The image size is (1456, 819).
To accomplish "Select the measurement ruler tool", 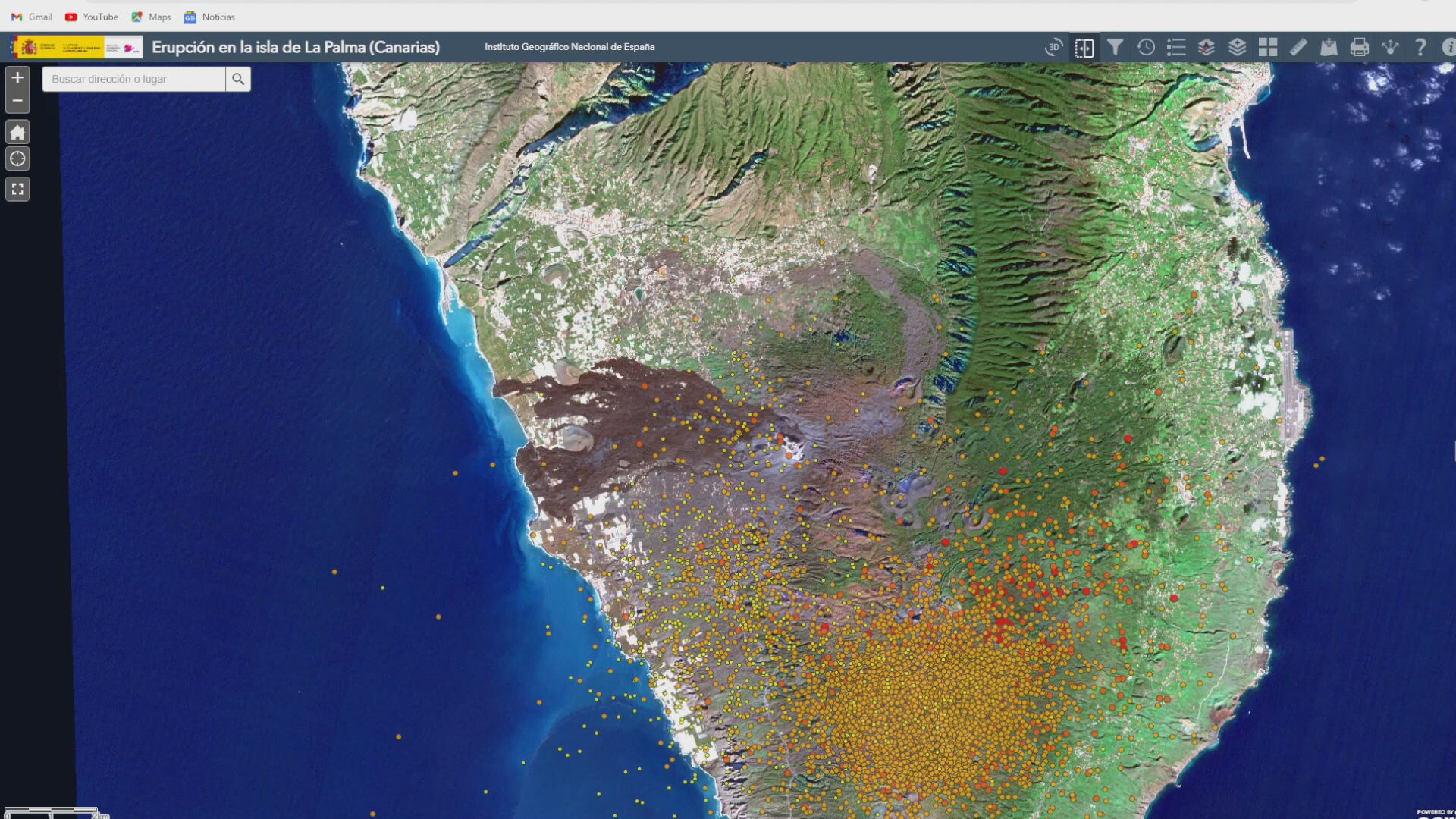I will point(1298,47).
